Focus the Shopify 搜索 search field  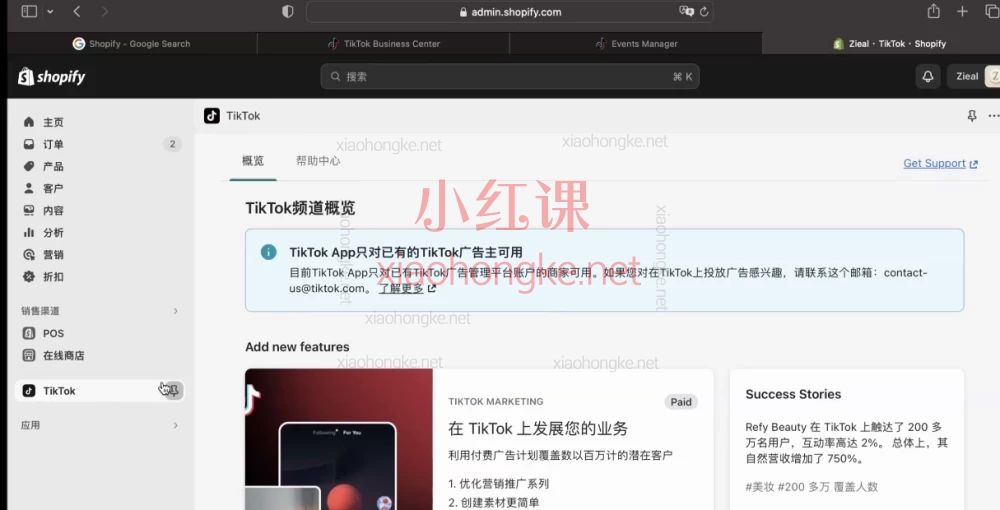(x=510, y=76)
